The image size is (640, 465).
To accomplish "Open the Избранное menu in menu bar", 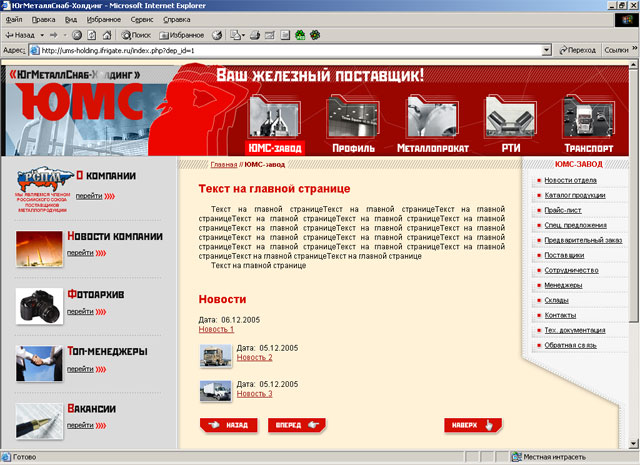I will [x=104, y=19].
